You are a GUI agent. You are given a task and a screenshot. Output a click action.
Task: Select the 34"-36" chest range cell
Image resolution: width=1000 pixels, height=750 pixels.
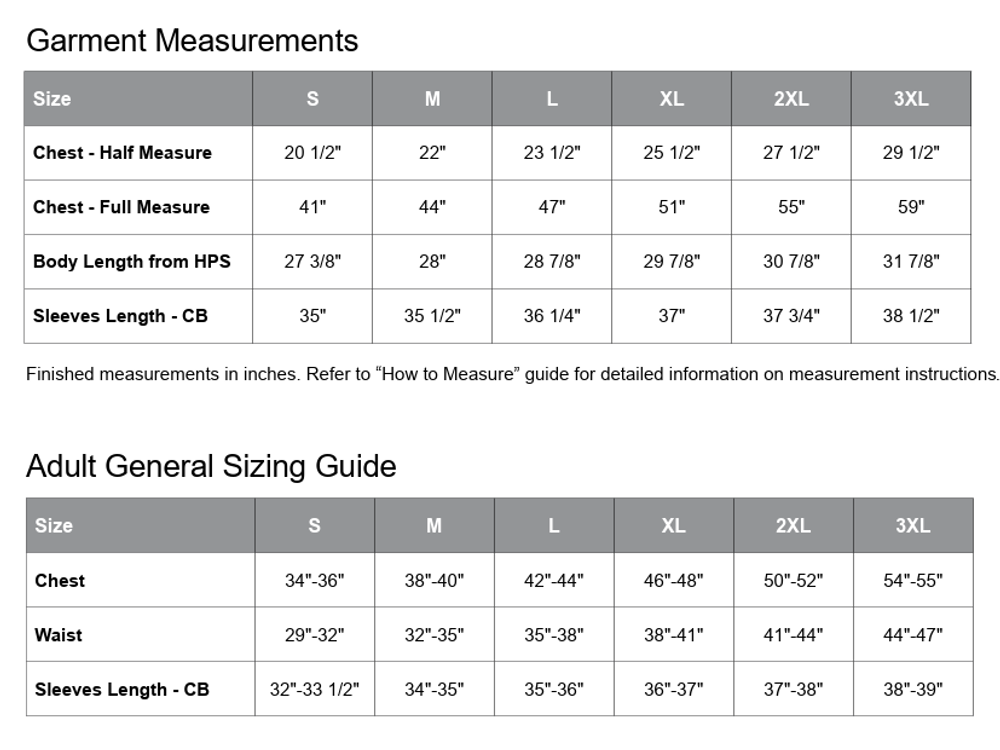[x=314, y=581]
